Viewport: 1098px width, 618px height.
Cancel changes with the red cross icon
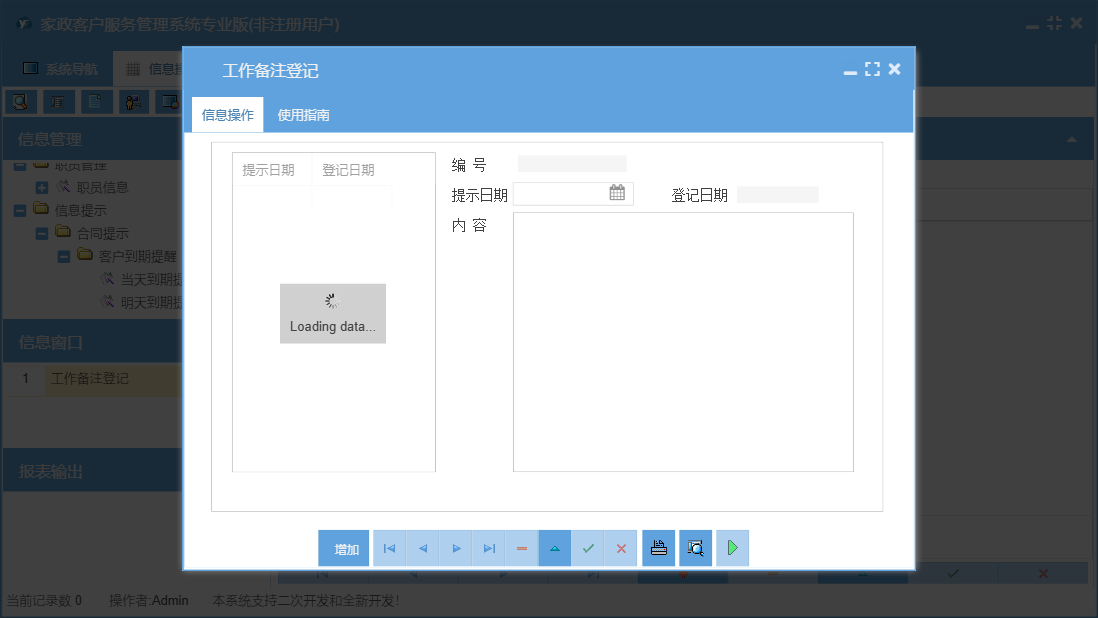pos(621,548)
